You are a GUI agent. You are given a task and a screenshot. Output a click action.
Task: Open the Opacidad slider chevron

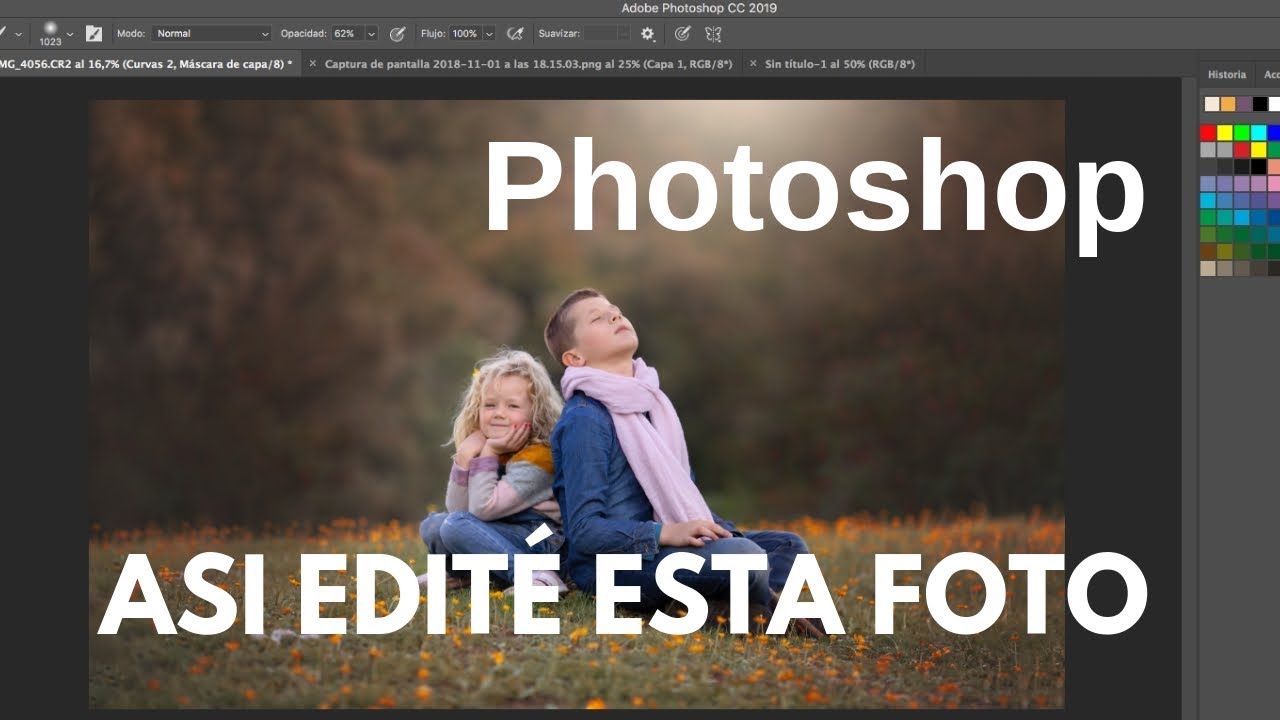click(372, 34)
